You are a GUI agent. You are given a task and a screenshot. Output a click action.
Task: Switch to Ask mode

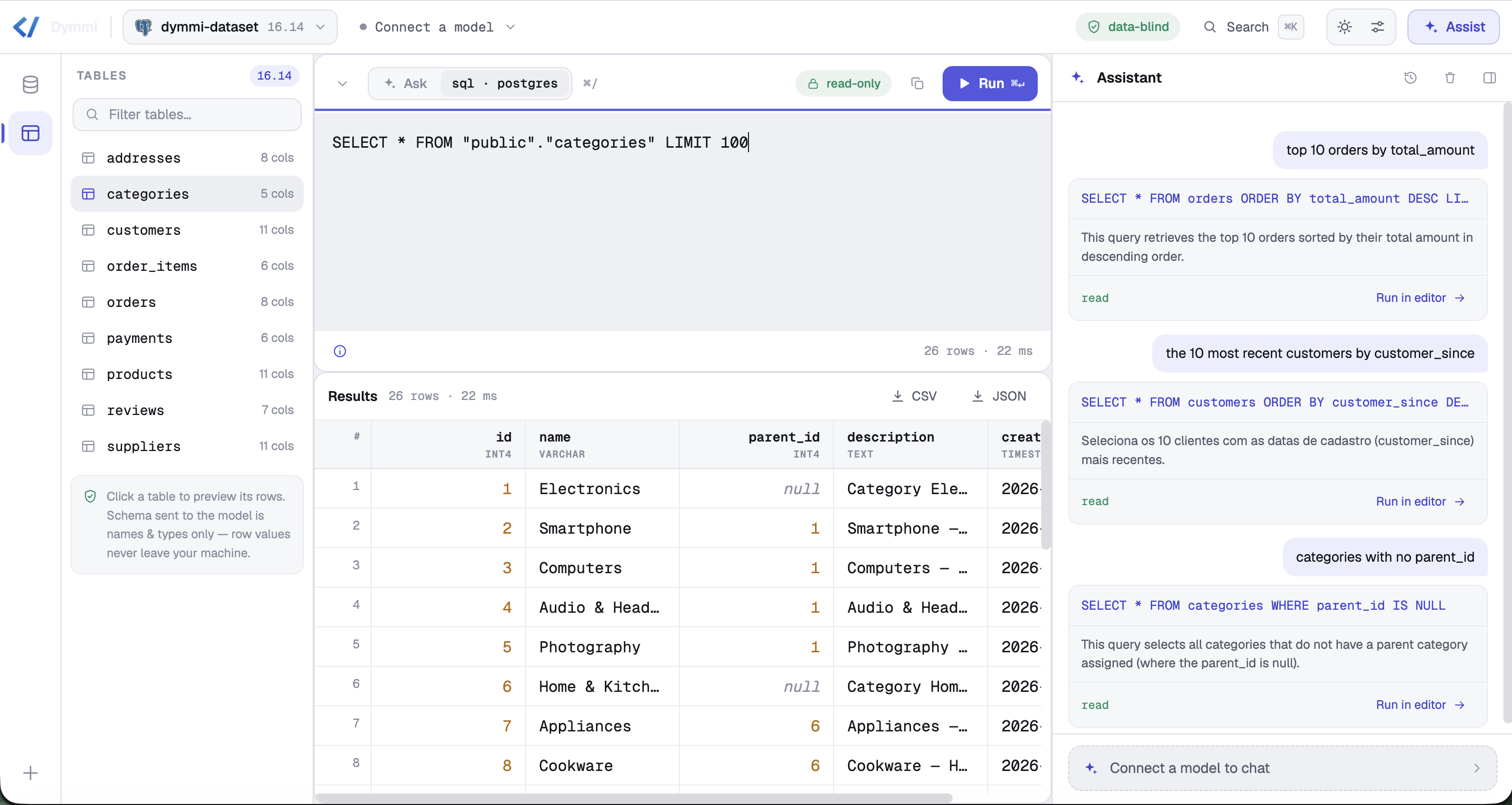[x=406, y=84]
